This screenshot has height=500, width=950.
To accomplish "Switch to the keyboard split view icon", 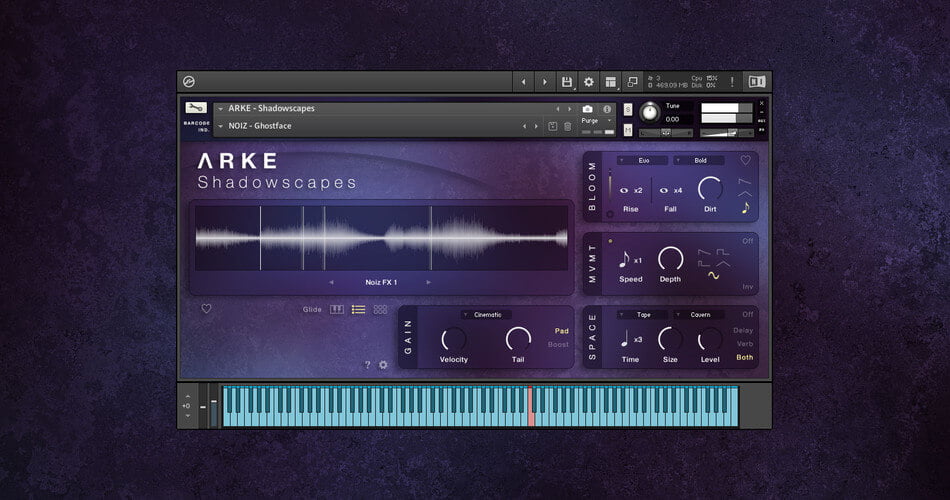I will point(337,310).
